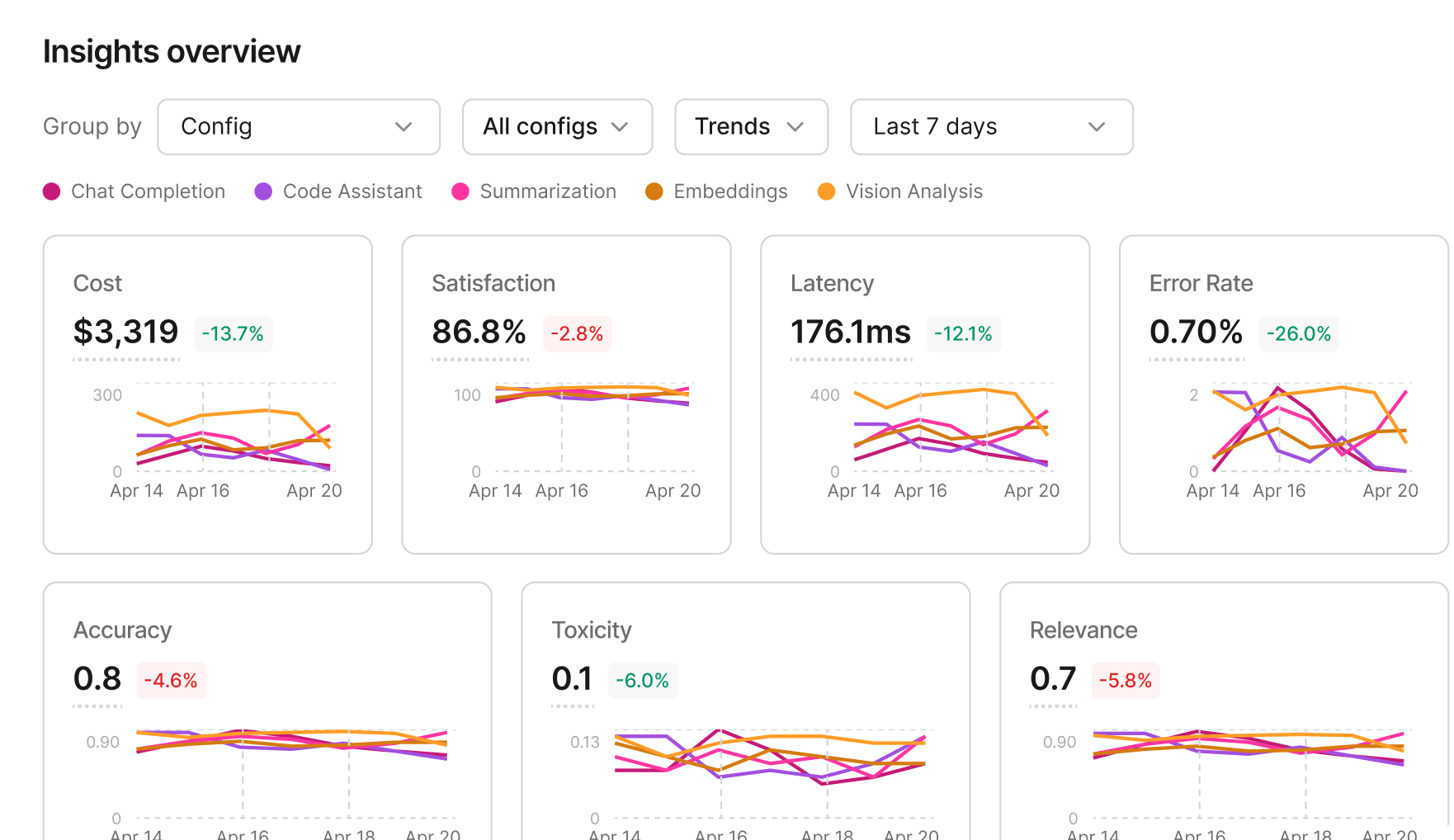Click the chevron in Config dropdown
The width and height of the screenshot is (1454, 840).
[404, 127]
